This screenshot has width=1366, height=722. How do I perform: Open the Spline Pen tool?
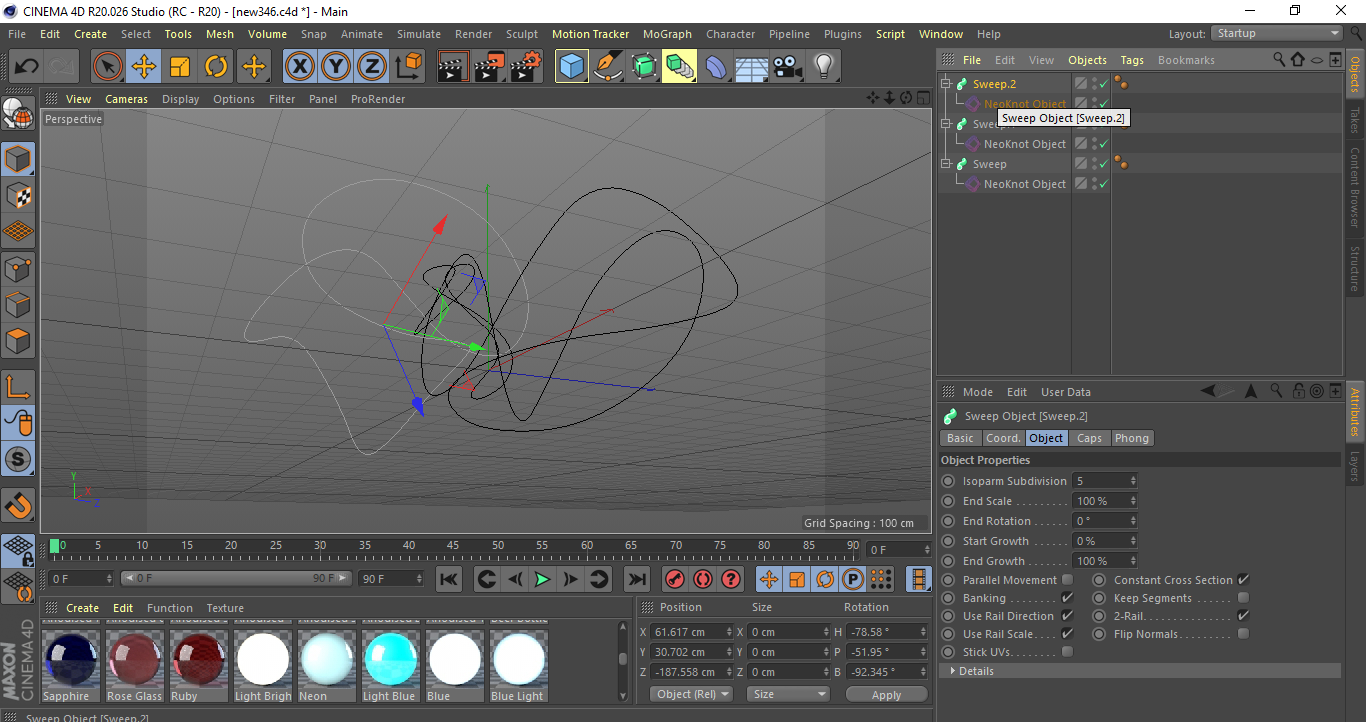click(x=608, y=67)
